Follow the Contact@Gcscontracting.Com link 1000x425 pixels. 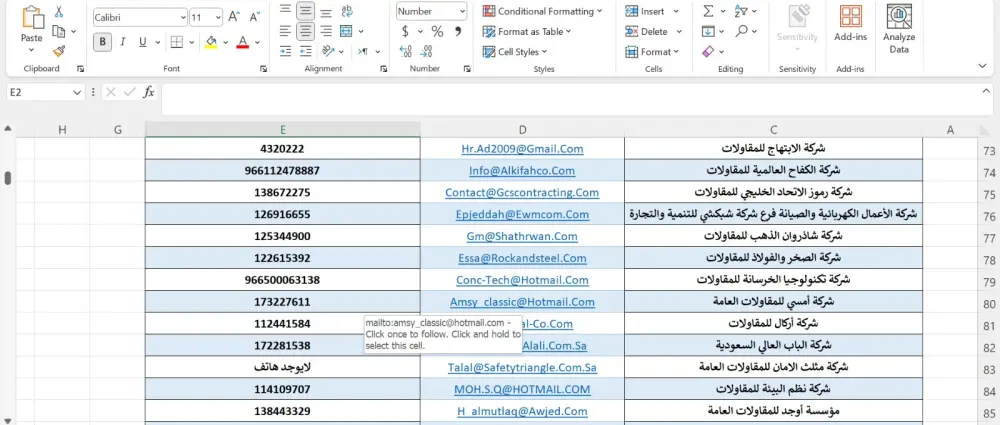522,192
